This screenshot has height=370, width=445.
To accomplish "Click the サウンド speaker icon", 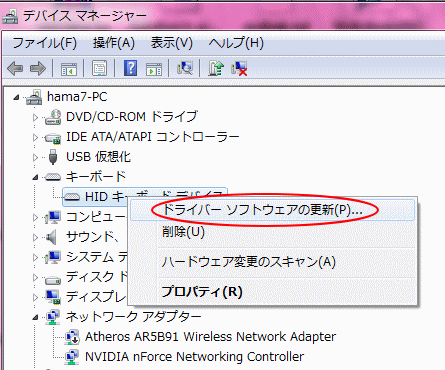I will (x=51, y=237).
